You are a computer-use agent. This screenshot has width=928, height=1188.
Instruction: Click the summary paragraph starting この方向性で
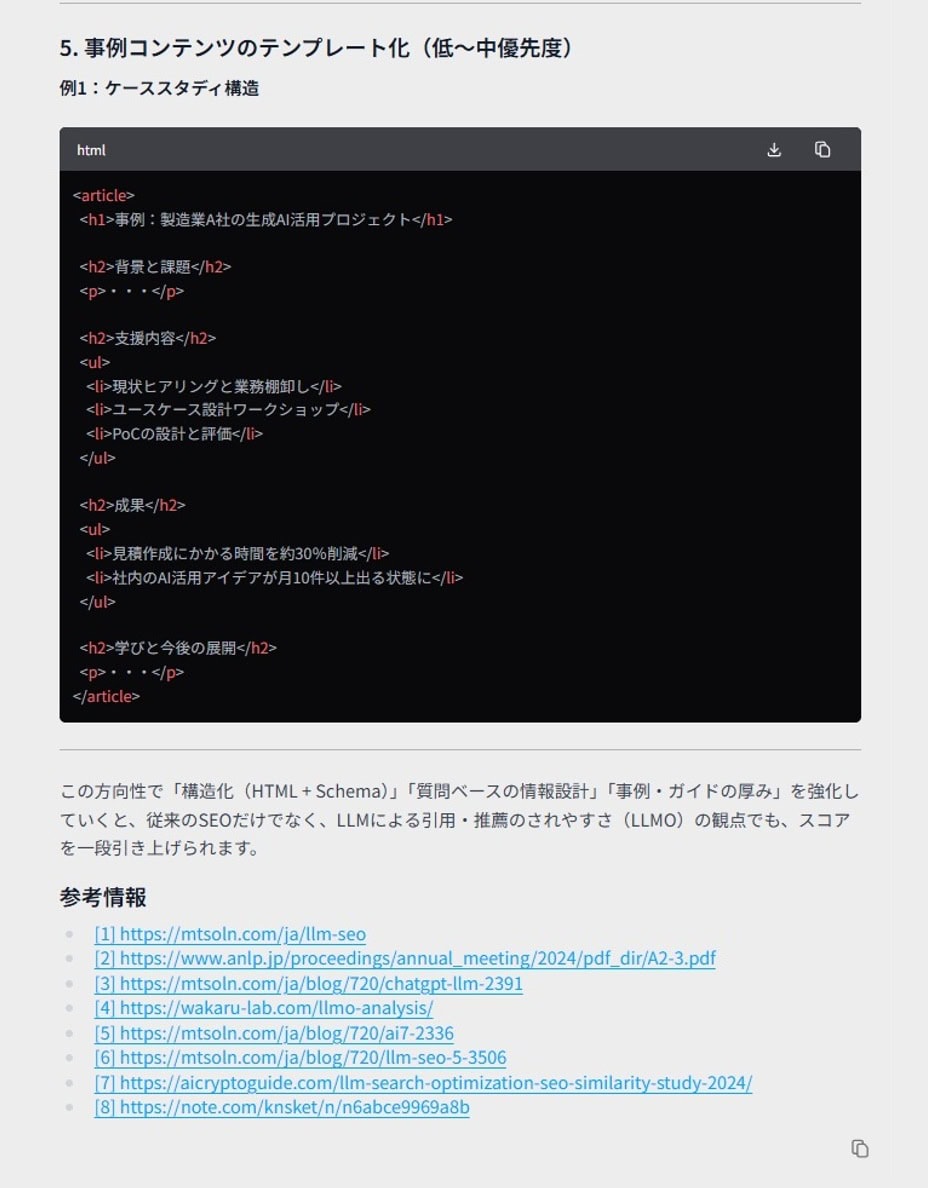click(x=459, y=820)
